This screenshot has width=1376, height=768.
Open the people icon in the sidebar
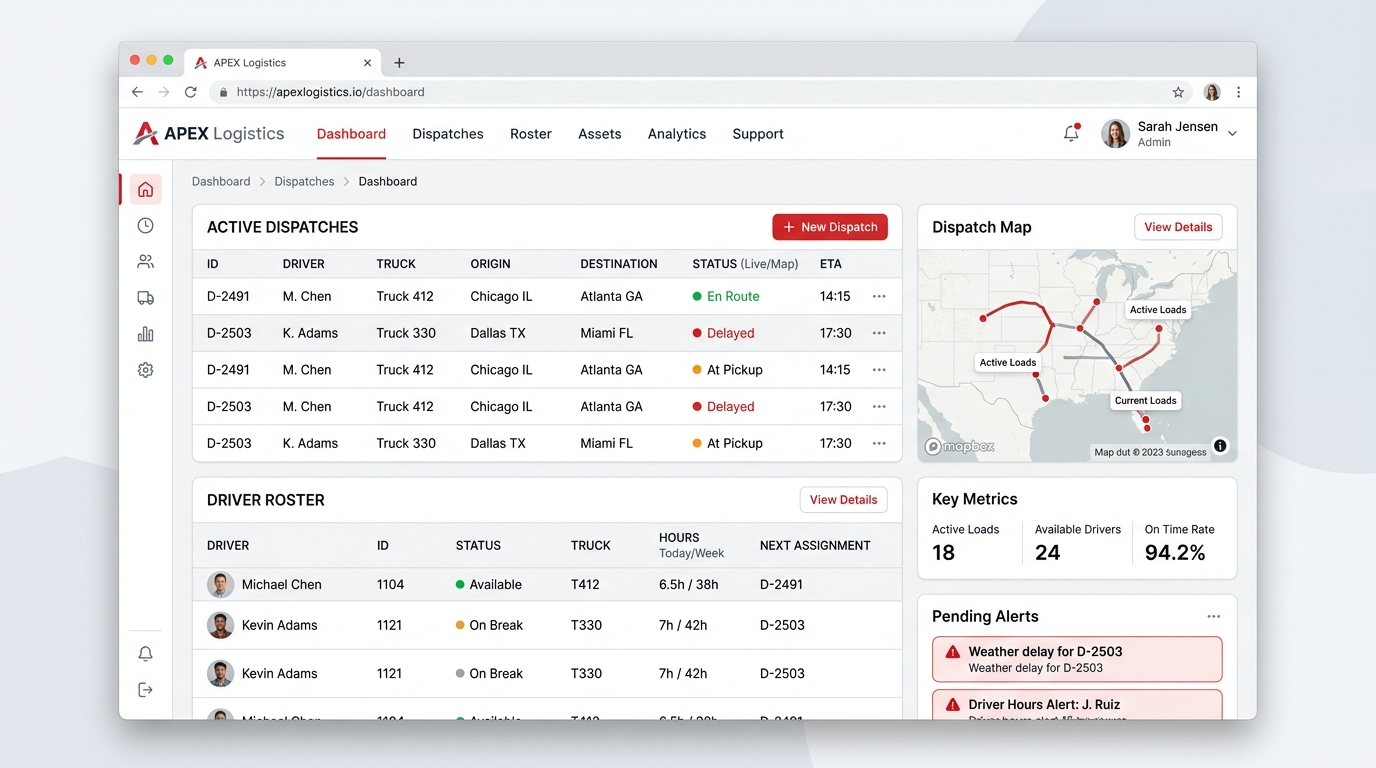pos(145,262)
